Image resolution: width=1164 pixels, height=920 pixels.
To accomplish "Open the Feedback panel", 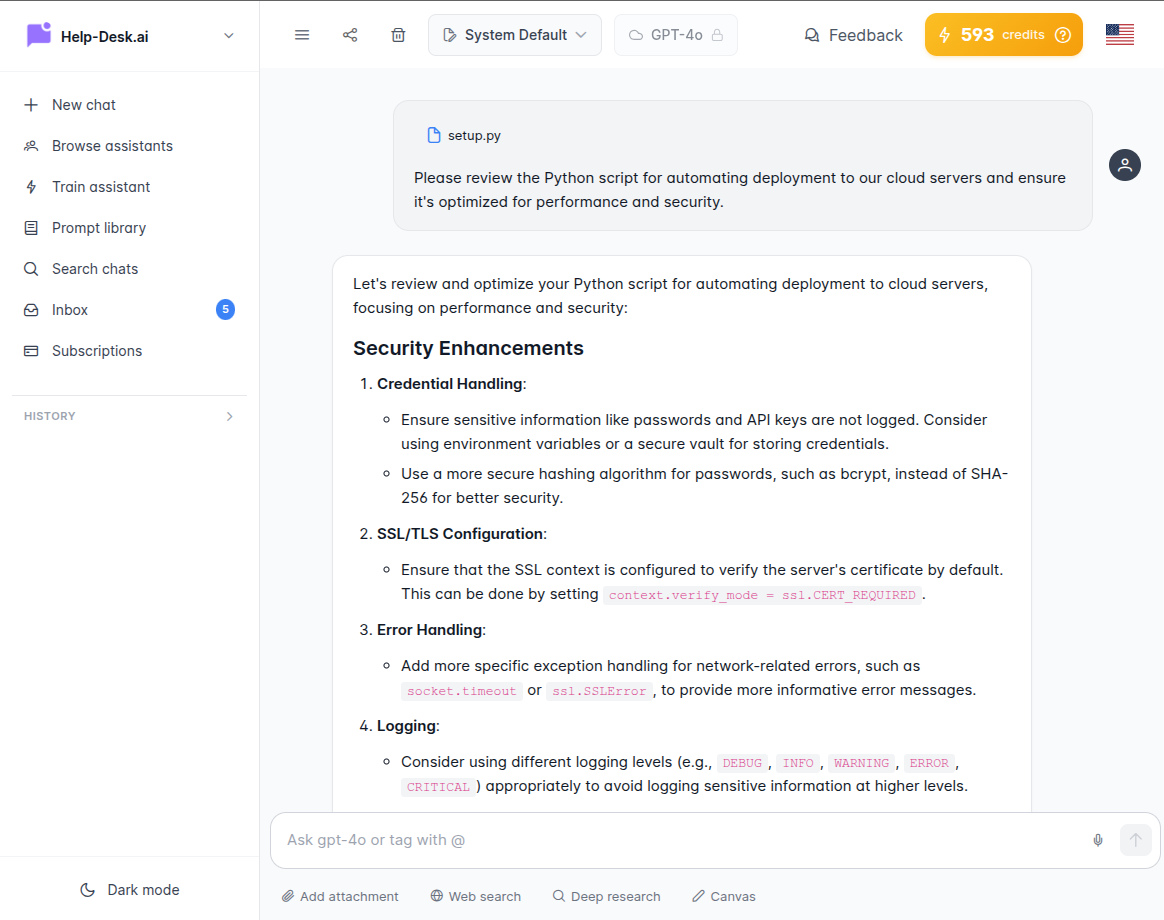I will point(852,34).
